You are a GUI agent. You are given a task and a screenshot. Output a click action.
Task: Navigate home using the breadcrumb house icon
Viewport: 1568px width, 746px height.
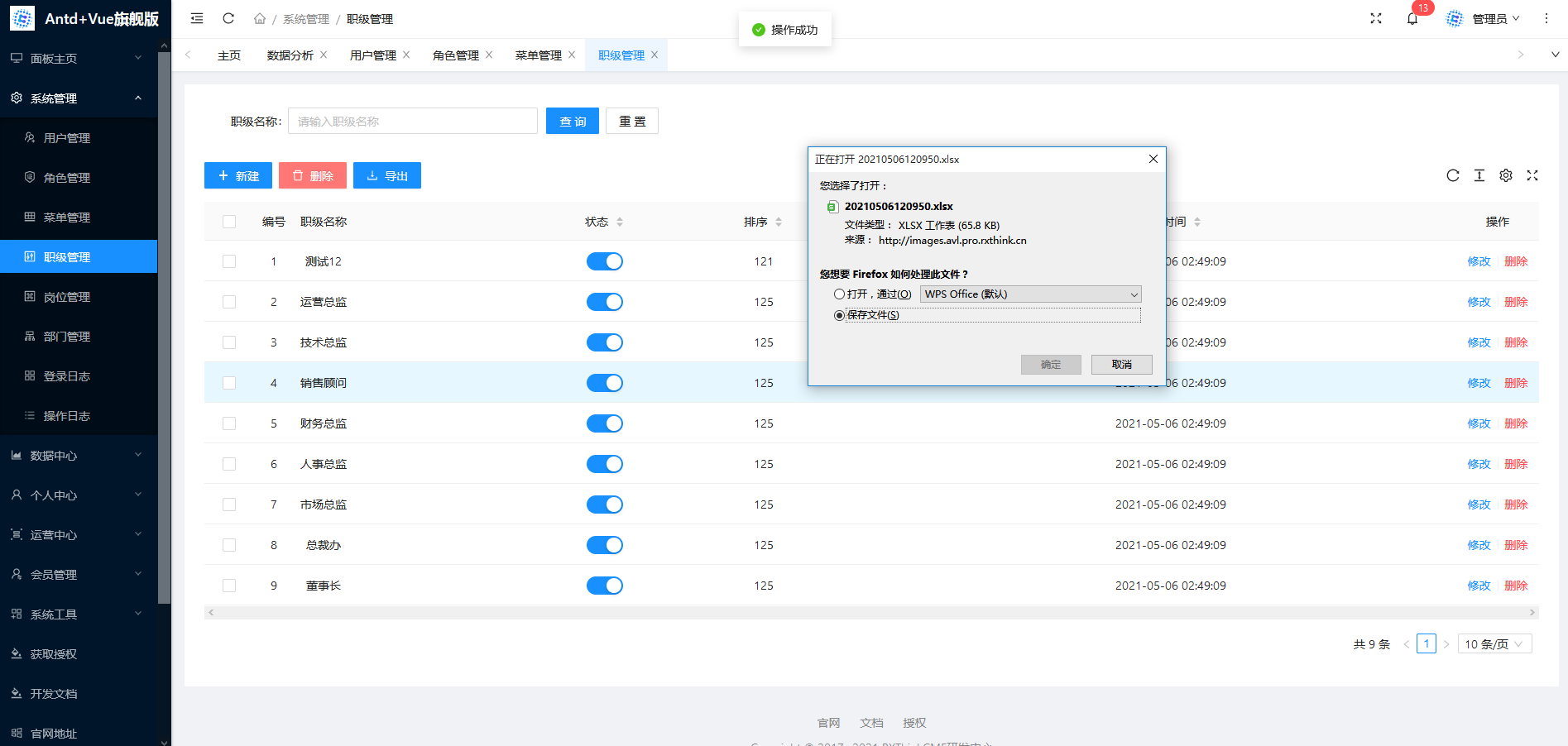point(259,18)
